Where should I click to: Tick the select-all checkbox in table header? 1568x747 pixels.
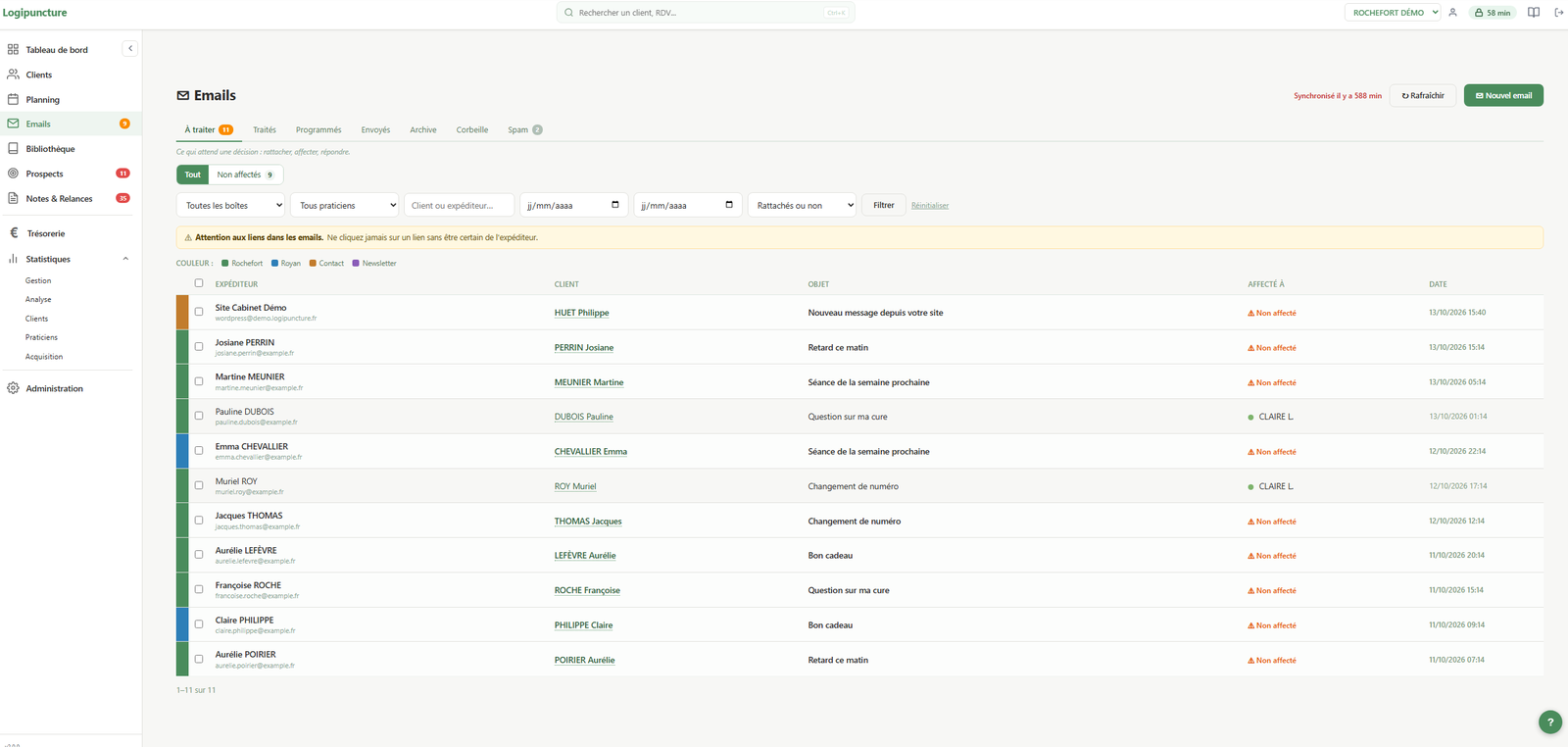(x=199, y=283)
